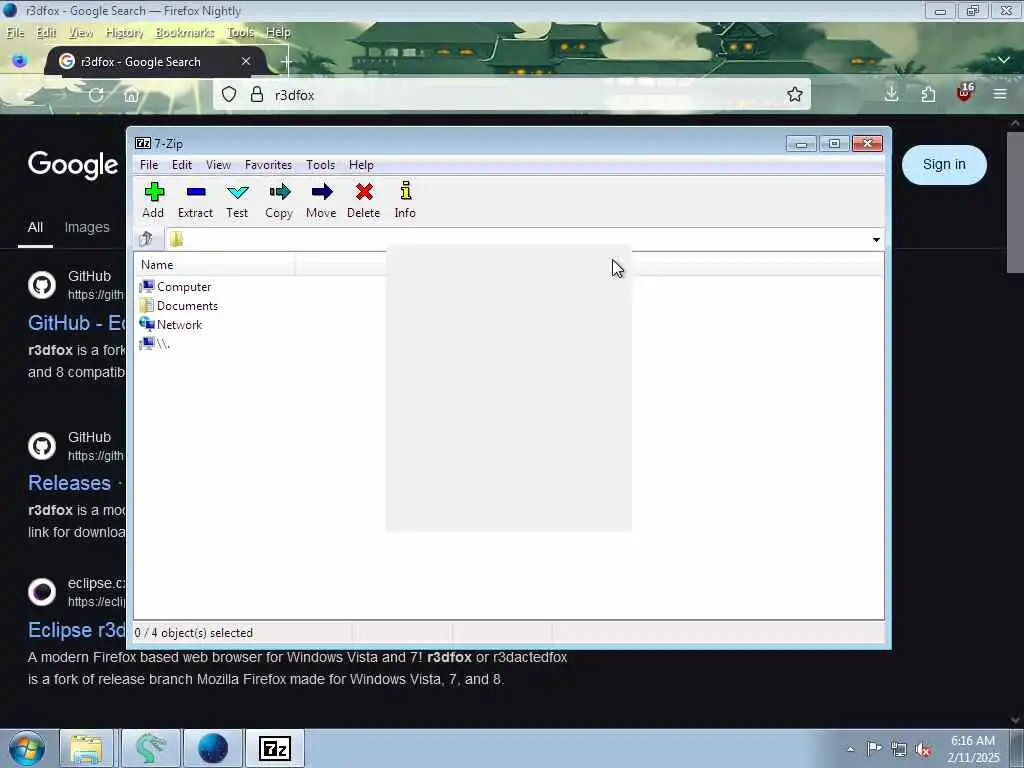Image resolution: width=1024 pixels, height=768 pixels.
Task: Open the 7-Zip View menu
Action: 218,165
